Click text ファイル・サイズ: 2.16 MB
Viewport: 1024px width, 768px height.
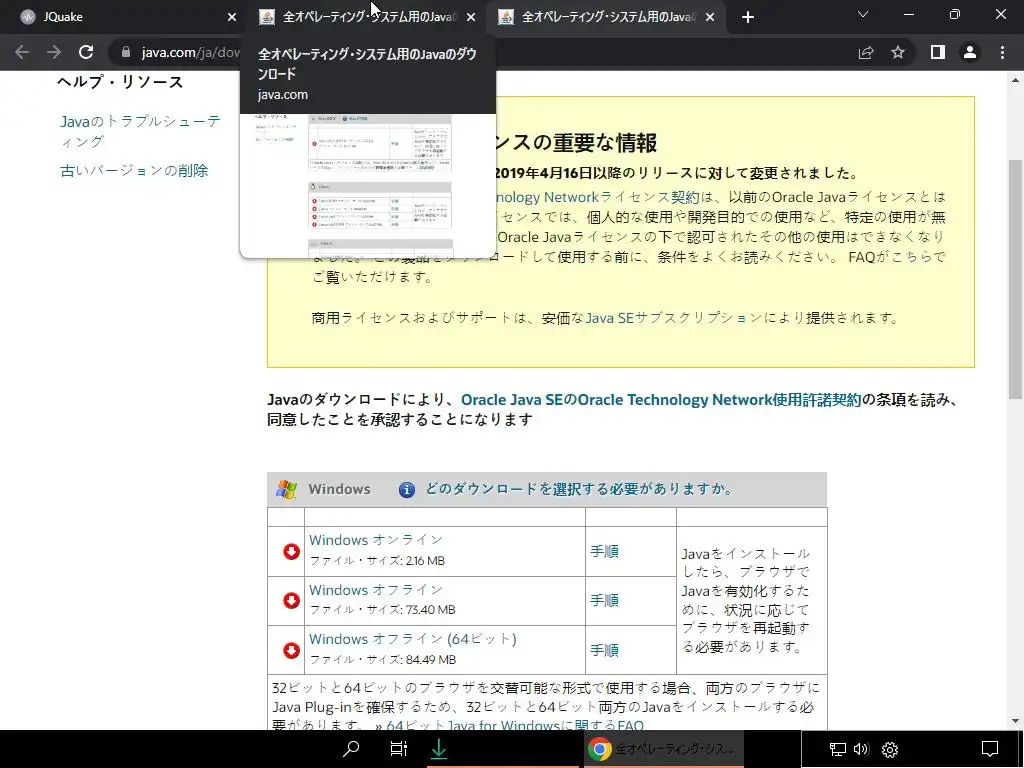(377, 561)
